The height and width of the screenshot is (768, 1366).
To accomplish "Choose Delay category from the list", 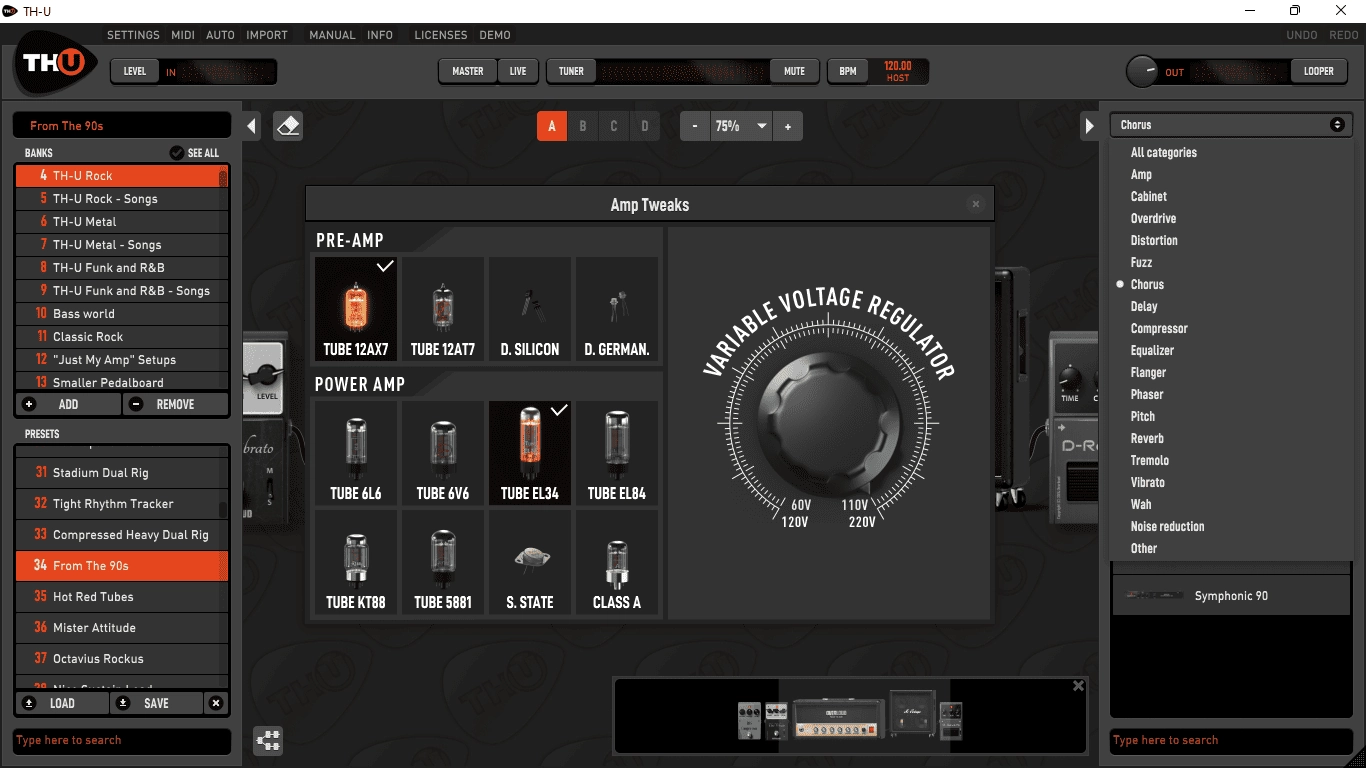I will (1144, 307).
